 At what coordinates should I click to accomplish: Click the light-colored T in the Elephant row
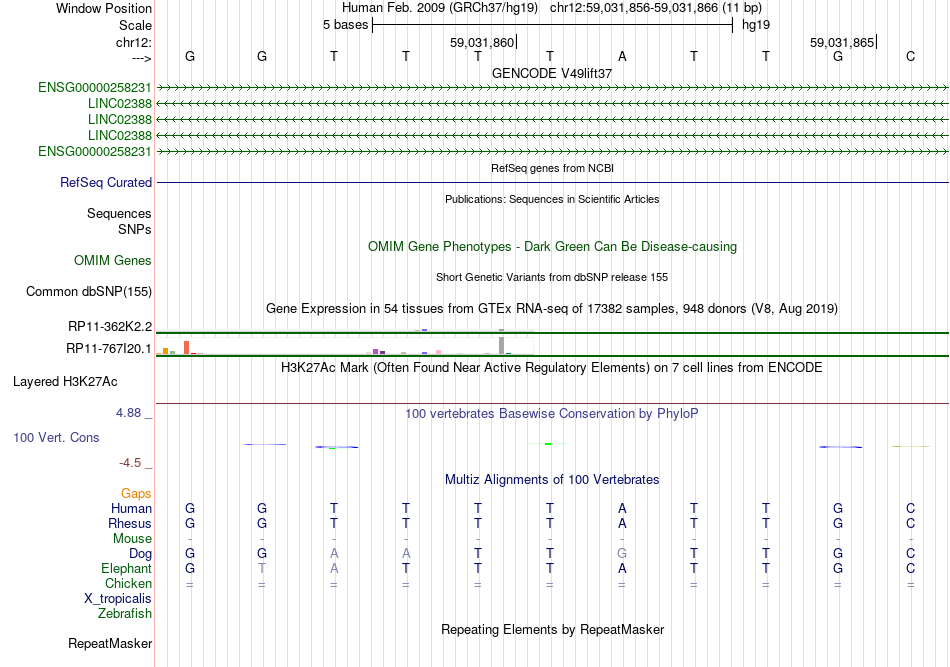[262, 568]
